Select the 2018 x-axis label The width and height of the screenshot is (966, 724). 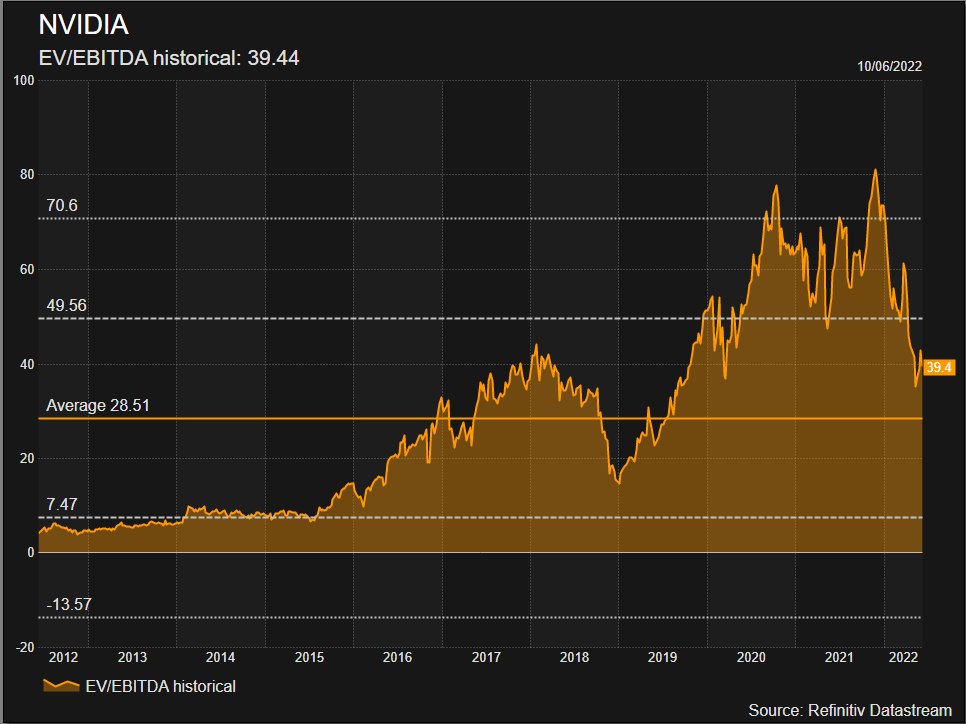pos(574,657)
